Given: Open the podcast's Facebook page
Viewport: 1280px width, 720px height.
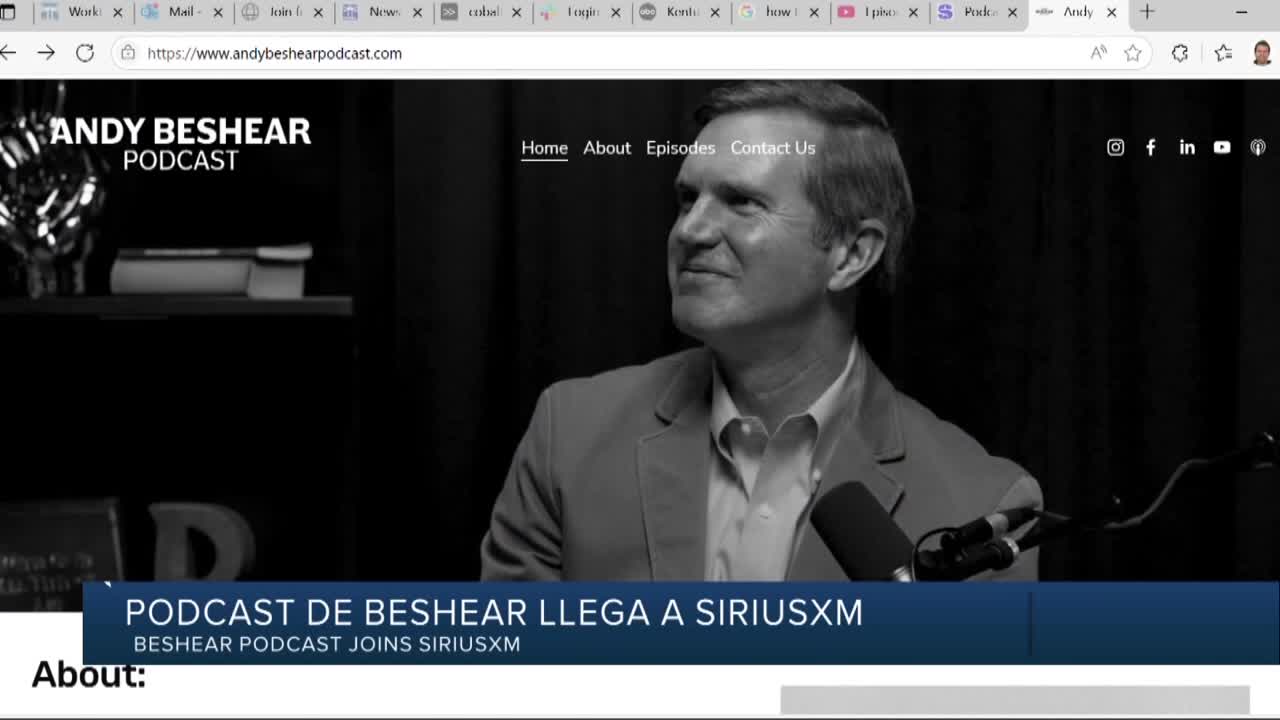Looking at the screenshot, I should (x=1151, y=147).
